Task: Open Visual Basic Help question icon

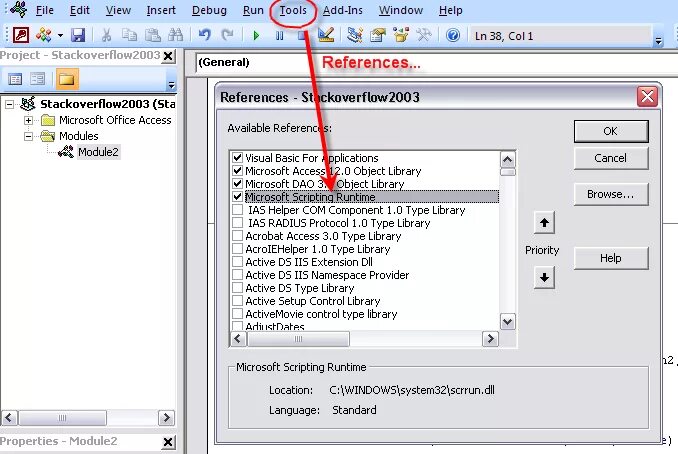Action: pyautogui.click(x=453, y=35)
